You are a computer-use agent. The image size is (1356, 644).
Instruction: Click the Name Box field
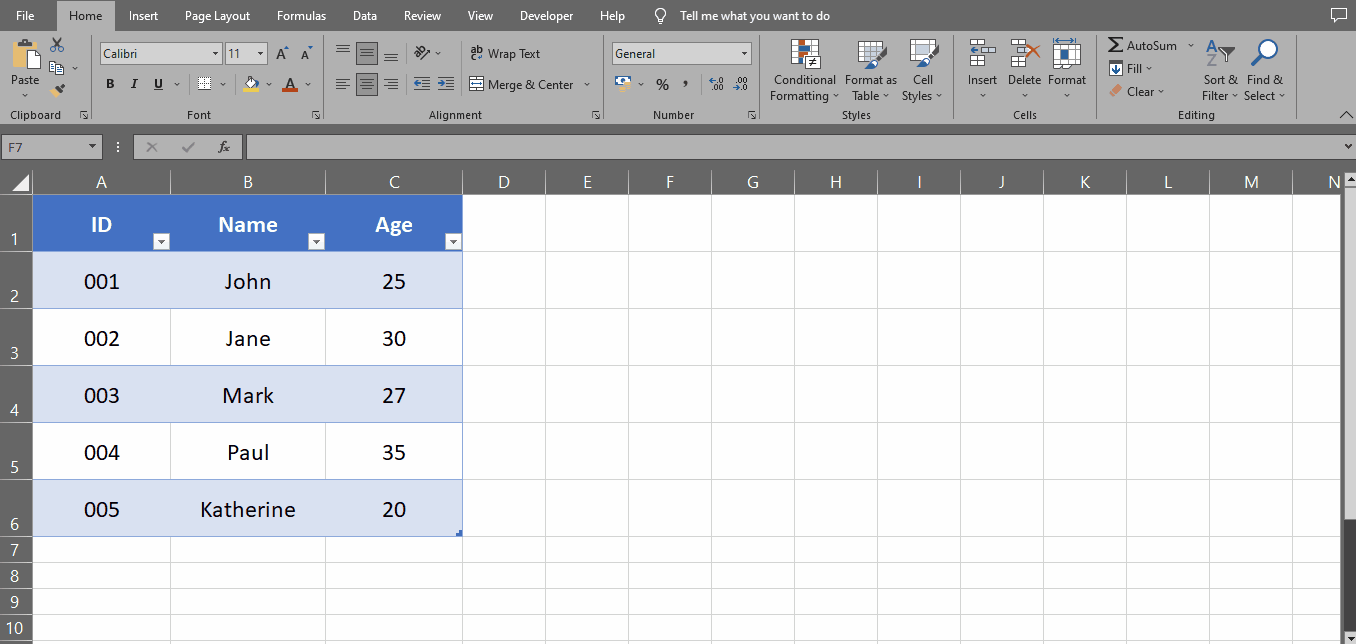44,146
